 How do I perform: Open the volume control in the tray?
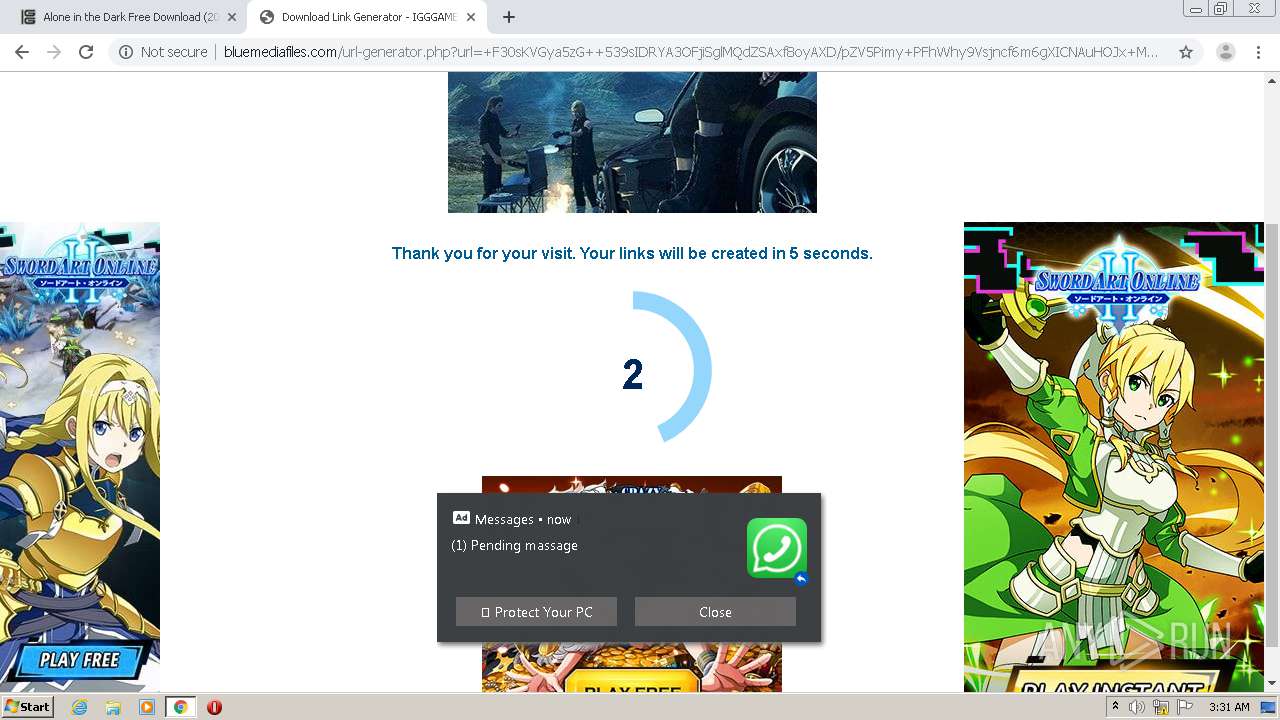pos(1137,707)
